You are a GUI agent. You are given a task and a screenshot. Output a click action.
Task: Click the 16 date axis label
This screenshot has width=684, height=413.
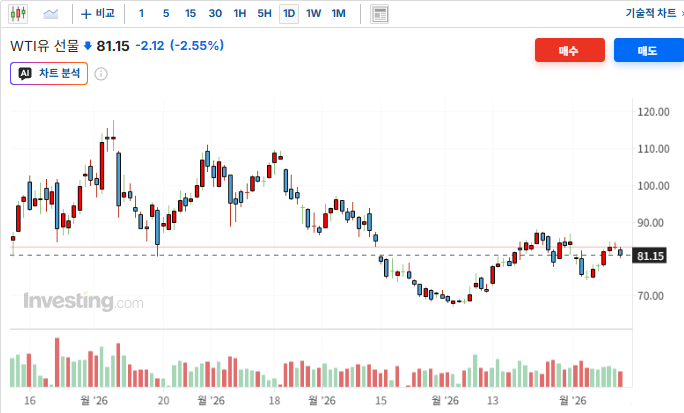pyautogui.click(x=30, y=400)
